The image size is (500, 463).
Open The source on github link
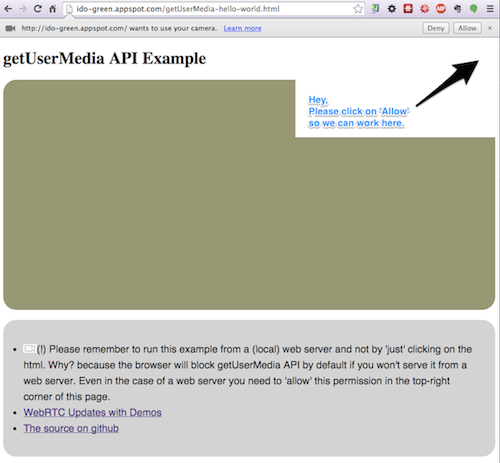click(x=71, y=428)
